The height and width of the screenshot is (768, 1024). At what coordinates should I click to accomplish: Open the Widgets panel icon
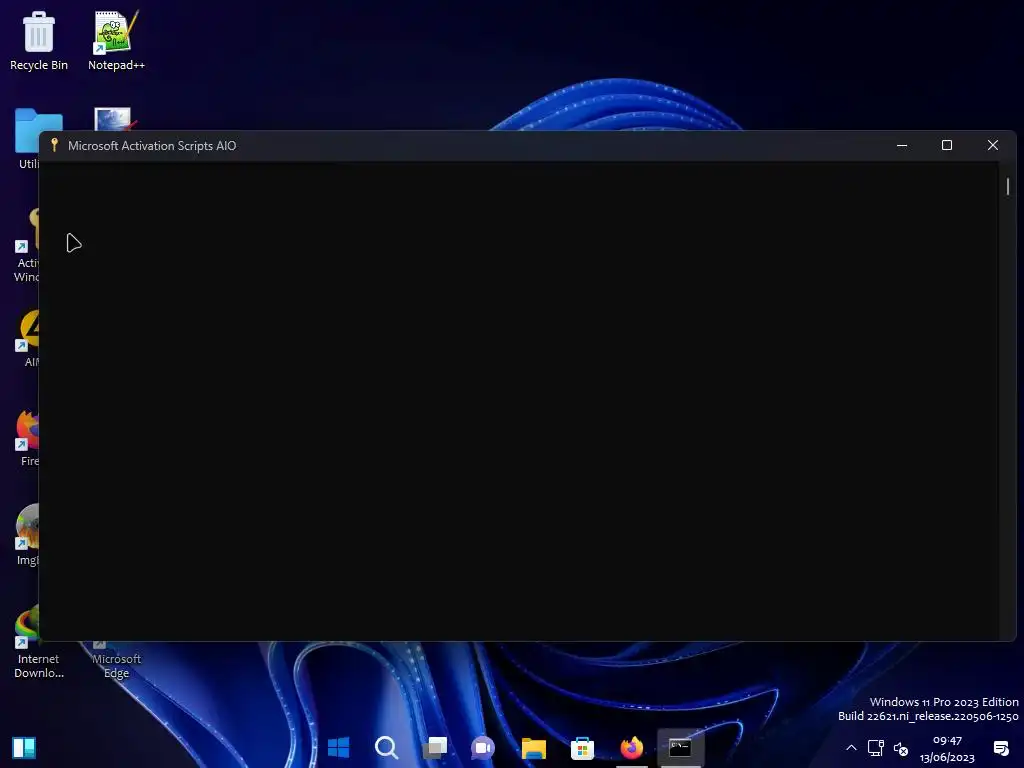tap(24, 747)
